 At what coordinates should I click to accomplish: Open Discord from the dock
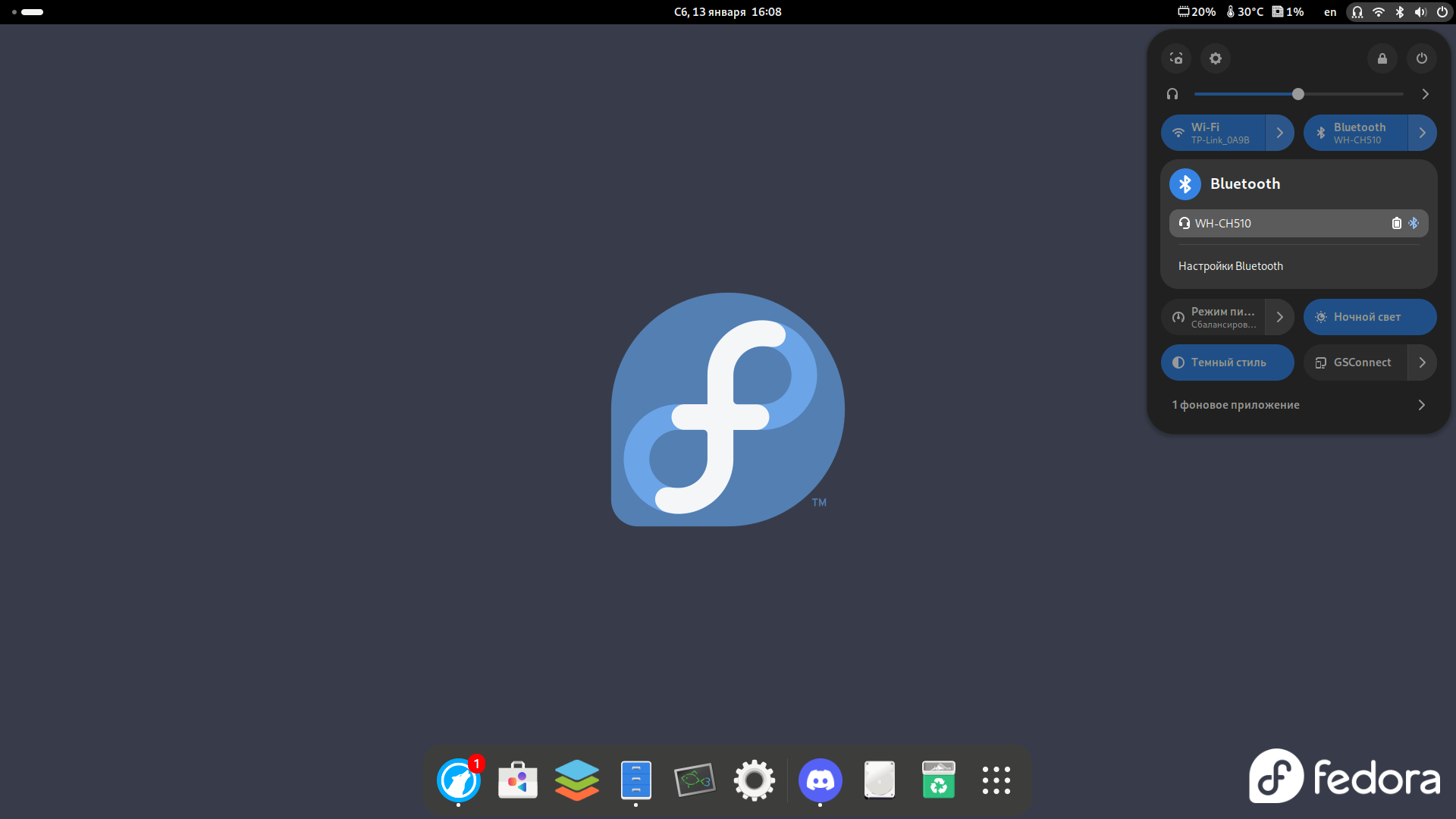point(820,780)
